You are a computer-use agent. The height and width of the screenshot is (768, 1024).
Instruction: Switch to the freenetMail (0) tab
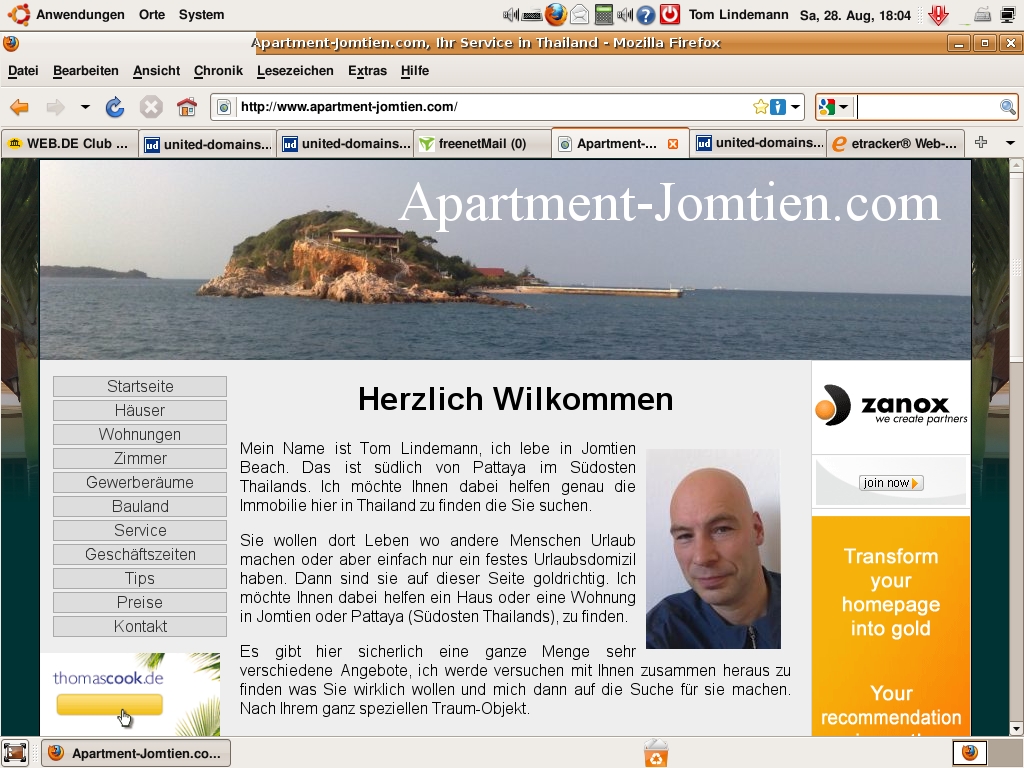[482, 144]
